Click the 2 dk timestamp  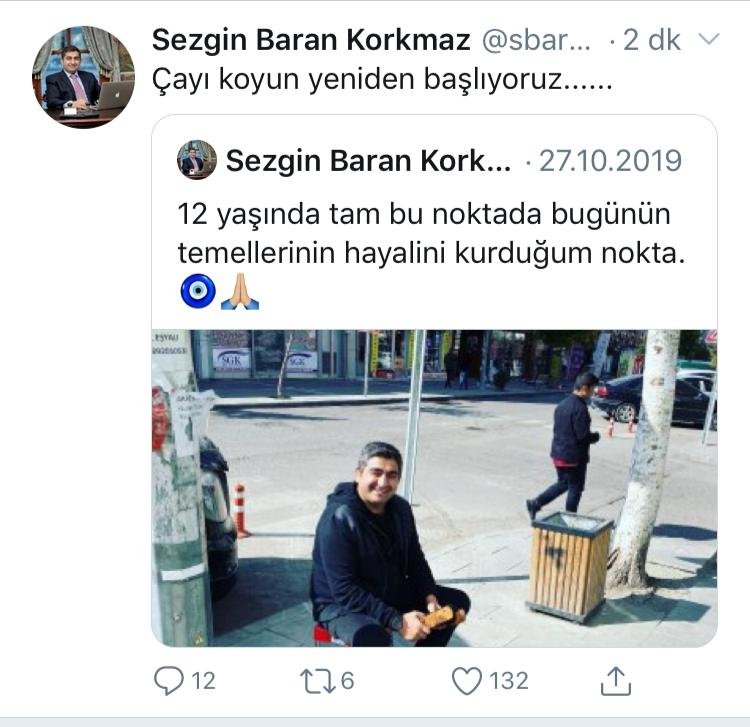(651, 40)
